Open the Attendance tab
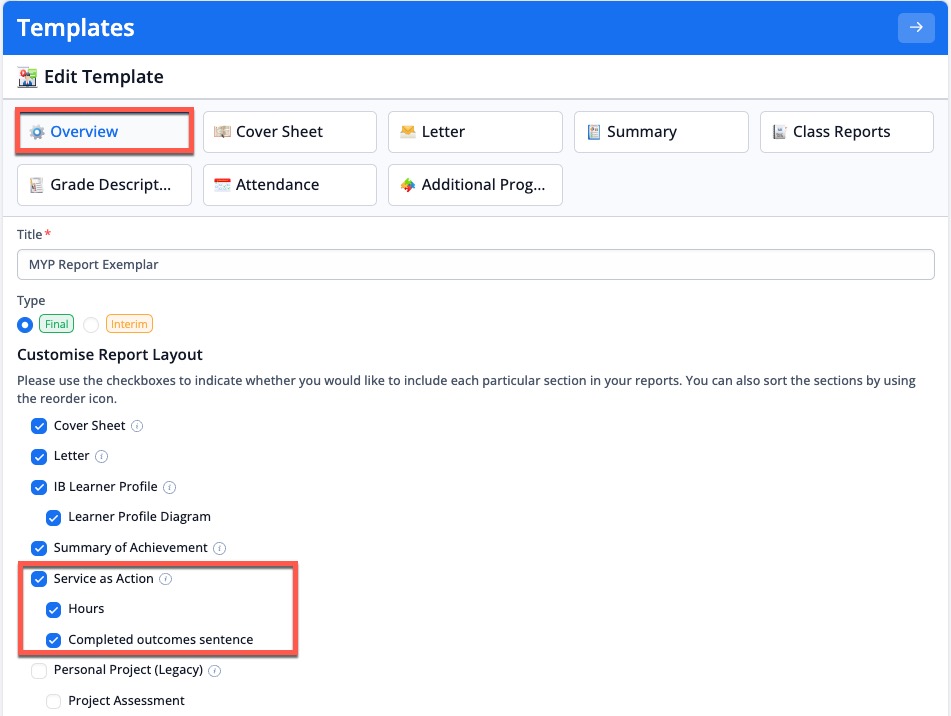951x716 pixels. point(289,185)
